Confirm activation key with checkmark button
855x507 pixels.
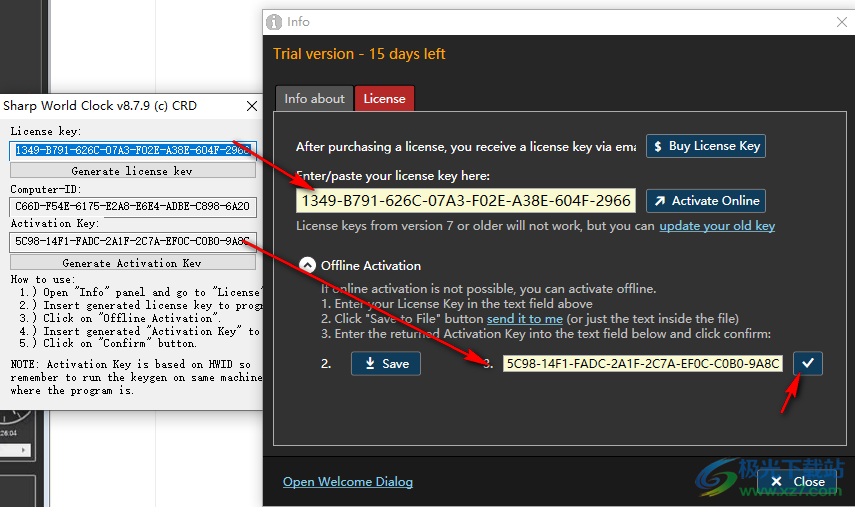pos(808,363)
